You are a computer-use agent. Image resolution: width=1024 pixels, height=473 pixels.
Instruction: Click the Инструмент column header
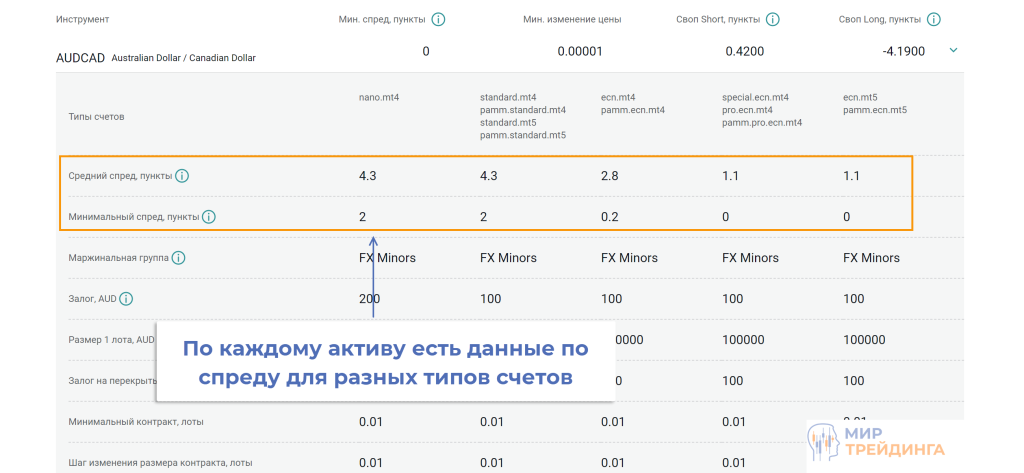83,20
